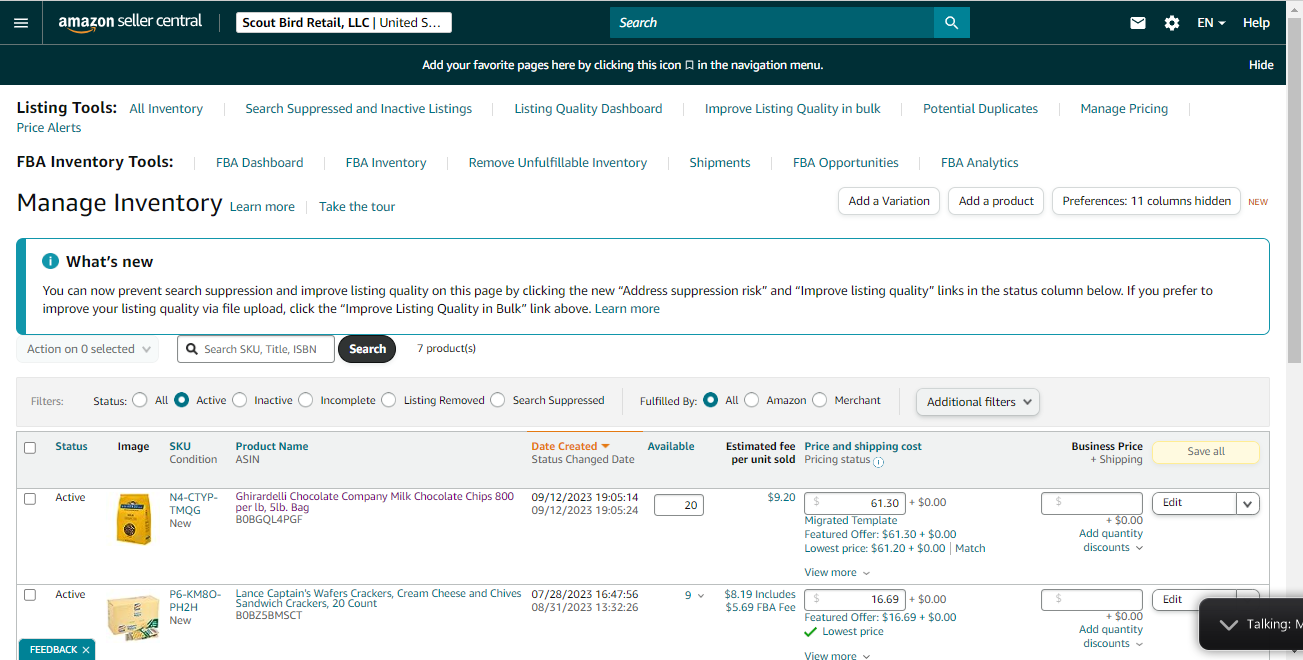This screenshot has width=1303, height=660.
Task: Open the Ghirardelli Chocolate Company product link
Action: click(x=375, y=502)
